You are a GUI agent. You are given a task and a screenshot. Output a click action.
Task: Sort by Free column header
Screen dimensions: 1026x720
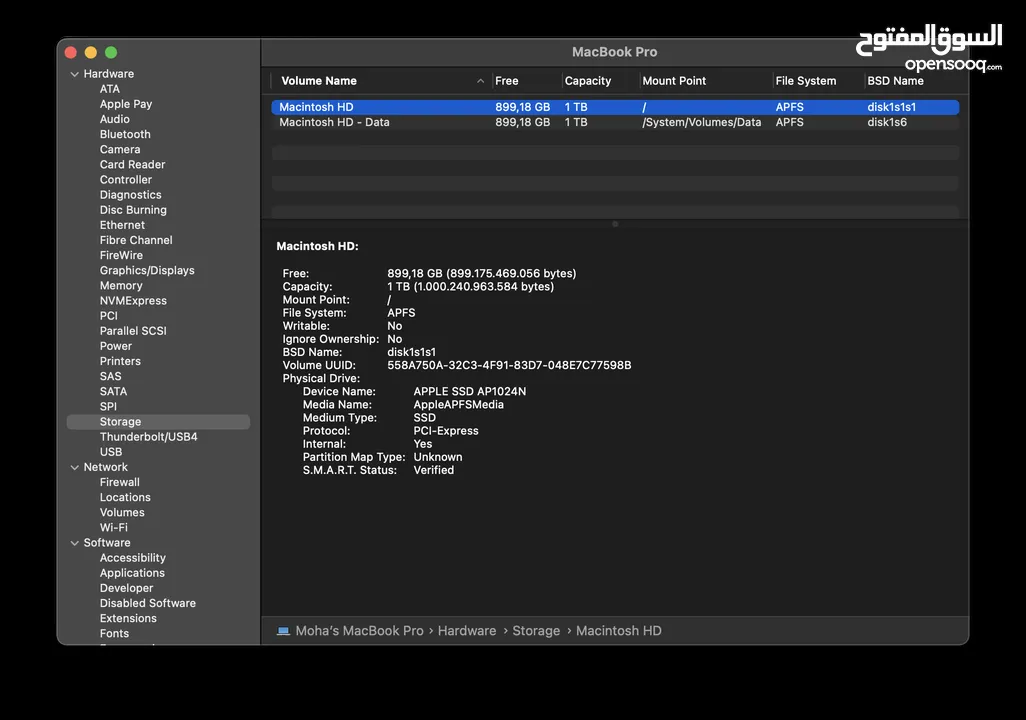pyautogui.click(x=506, y=81)
